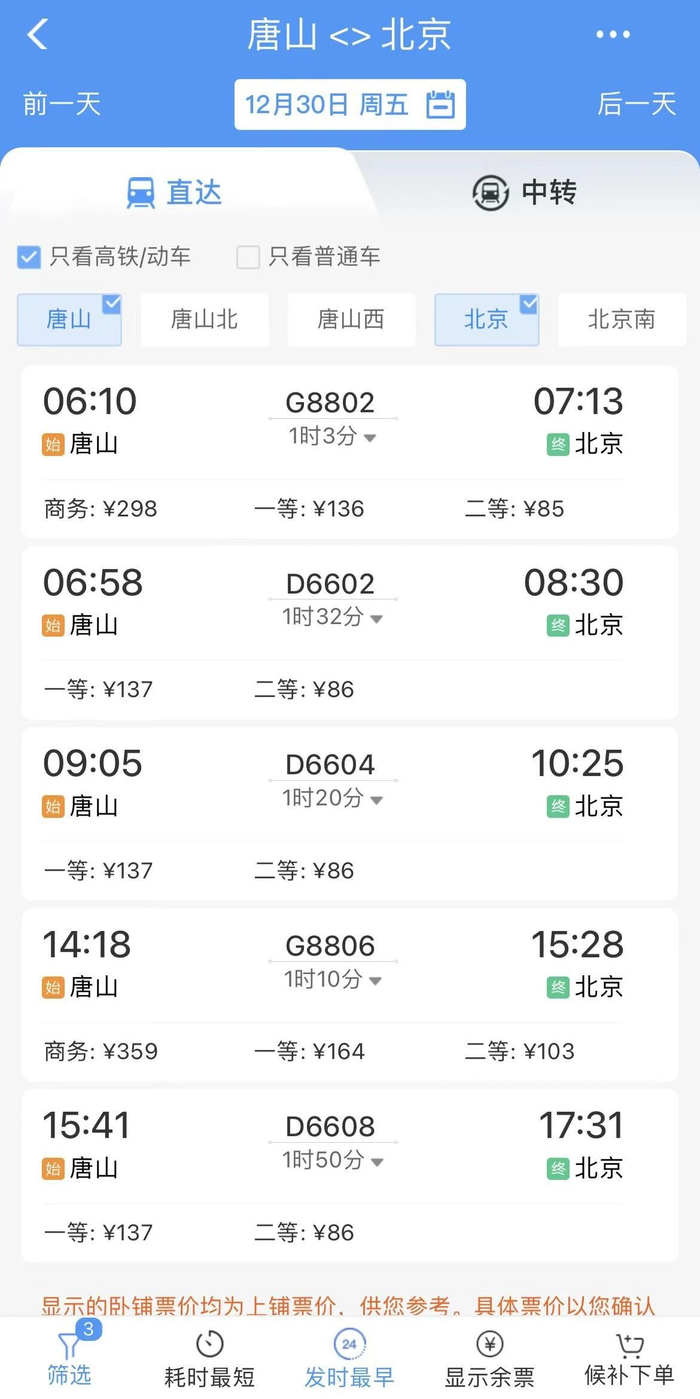Expand G8802 stop details arrow
Screen dimensions: 700x1399
click(370, 438)
